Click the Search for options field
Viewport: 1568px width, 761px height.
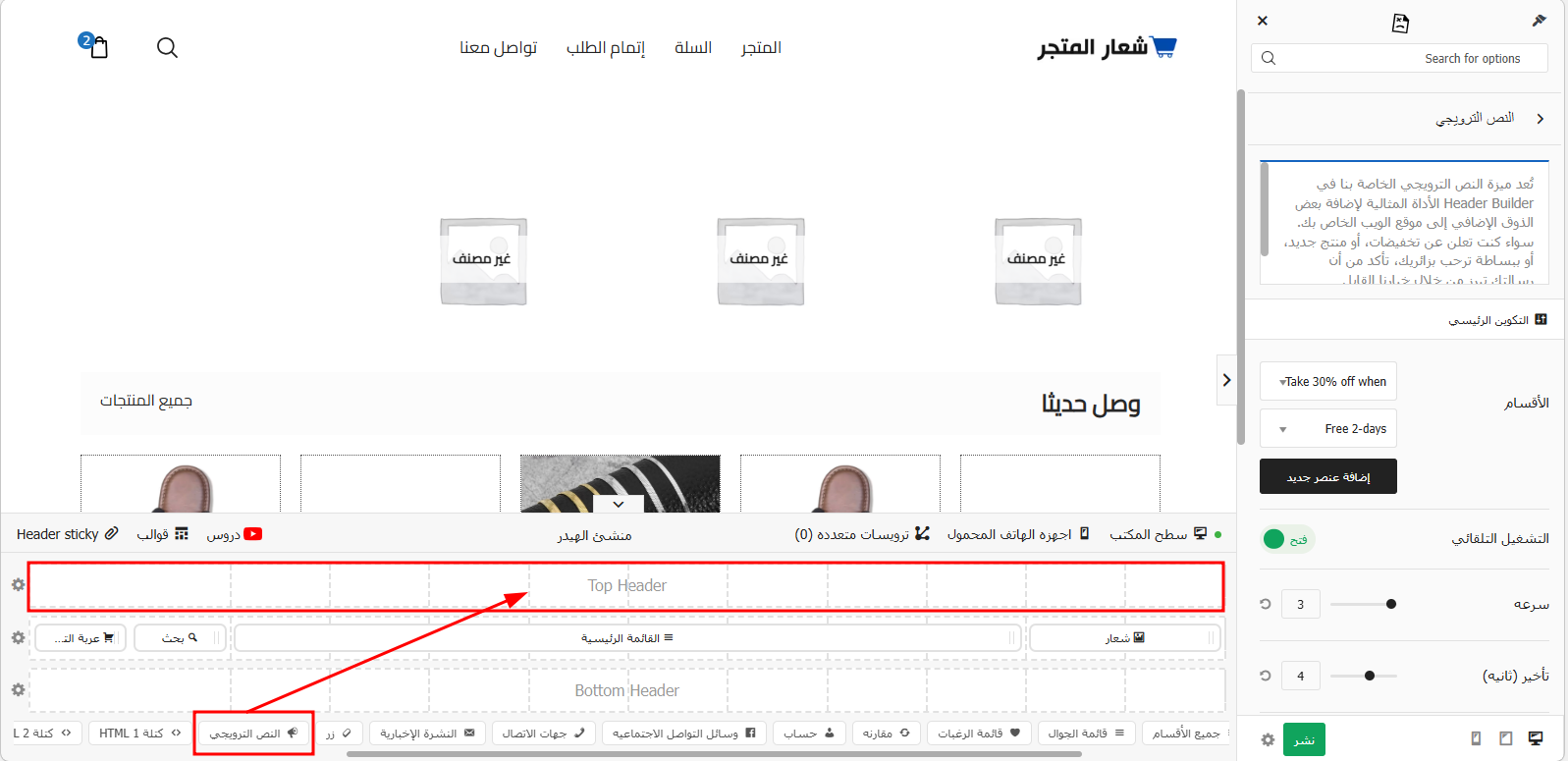tap(1399, 59)
